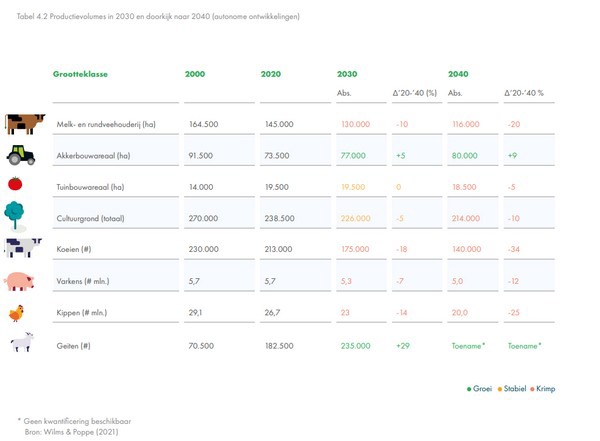600x441 pixels.
Task: Click the Bron: Wilms & Poppe (2021) source
Action: tap(71, 432)
